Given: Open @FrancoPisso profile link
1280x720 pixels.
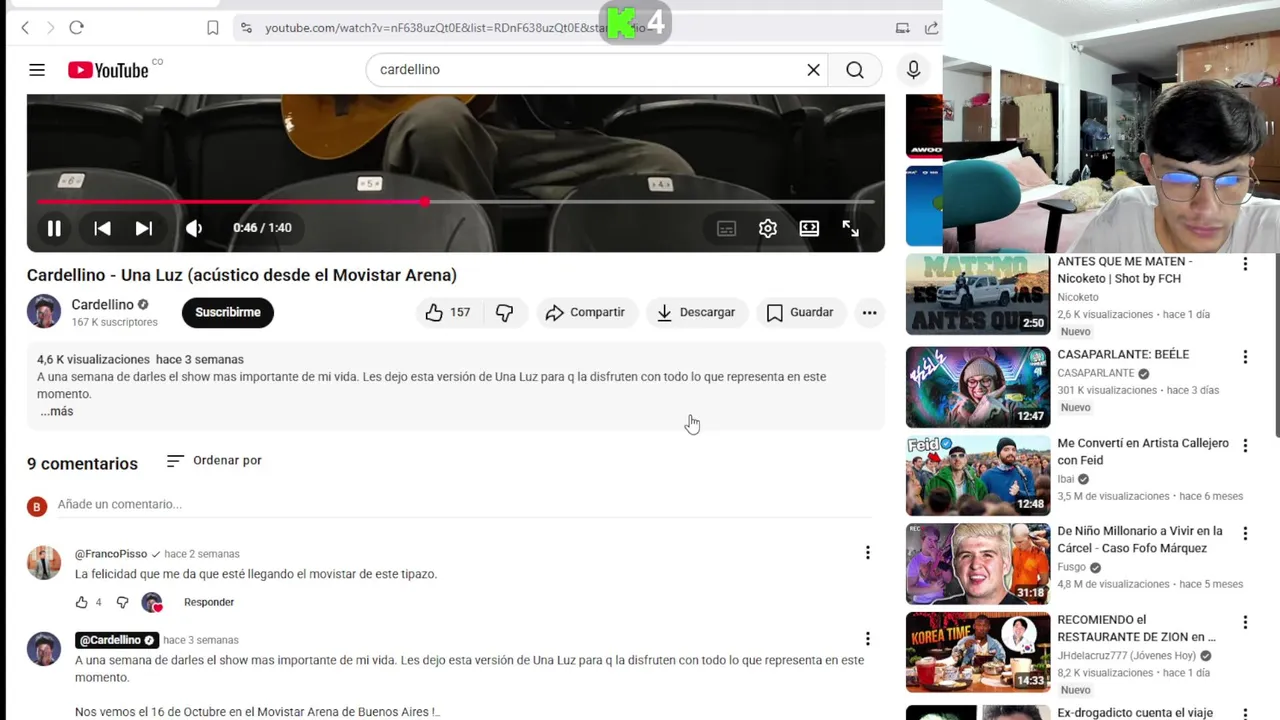Looking at the screenshot, I should point(111,554).
